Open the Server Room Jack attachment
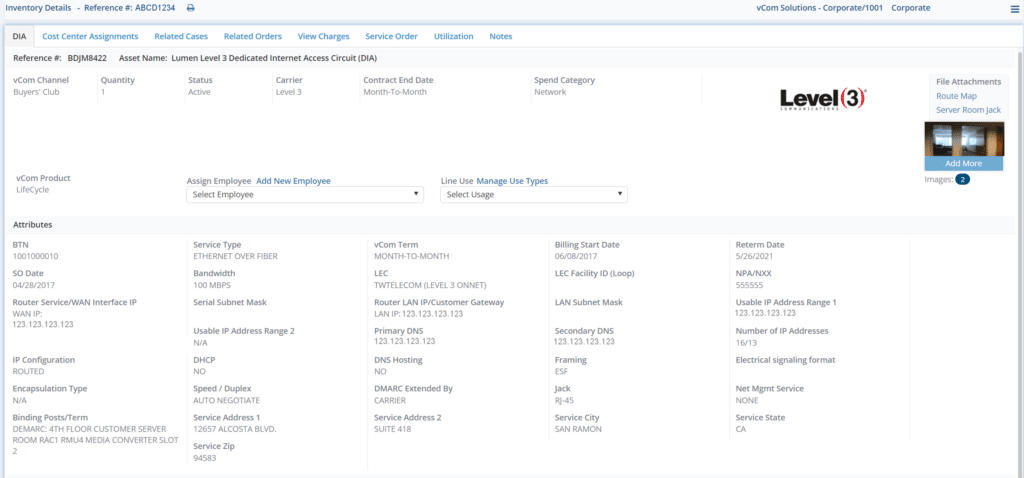 967,110
